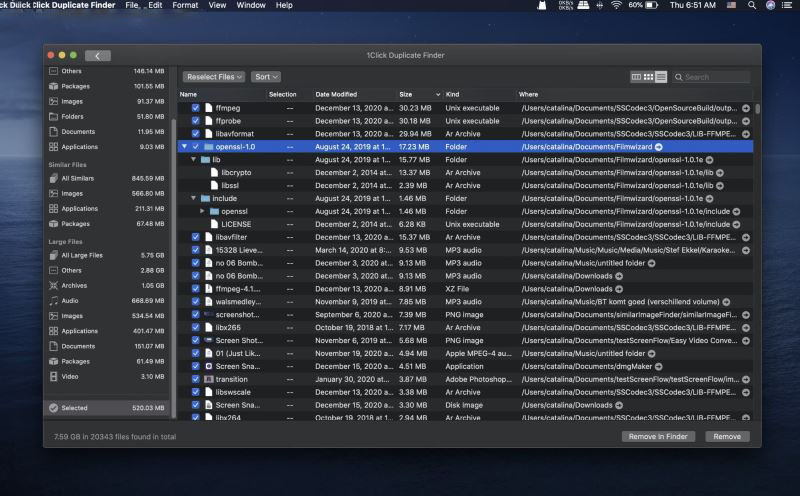Open Packages category under duplicates sidebar
This screenshot has width=800, height=496.
click(107, 86)
